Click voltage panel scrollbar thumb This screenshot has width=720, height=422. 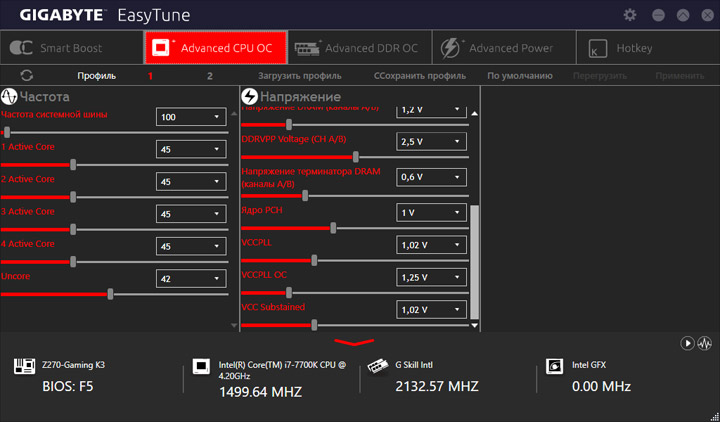pyautogui.click(x=474, y=262)
